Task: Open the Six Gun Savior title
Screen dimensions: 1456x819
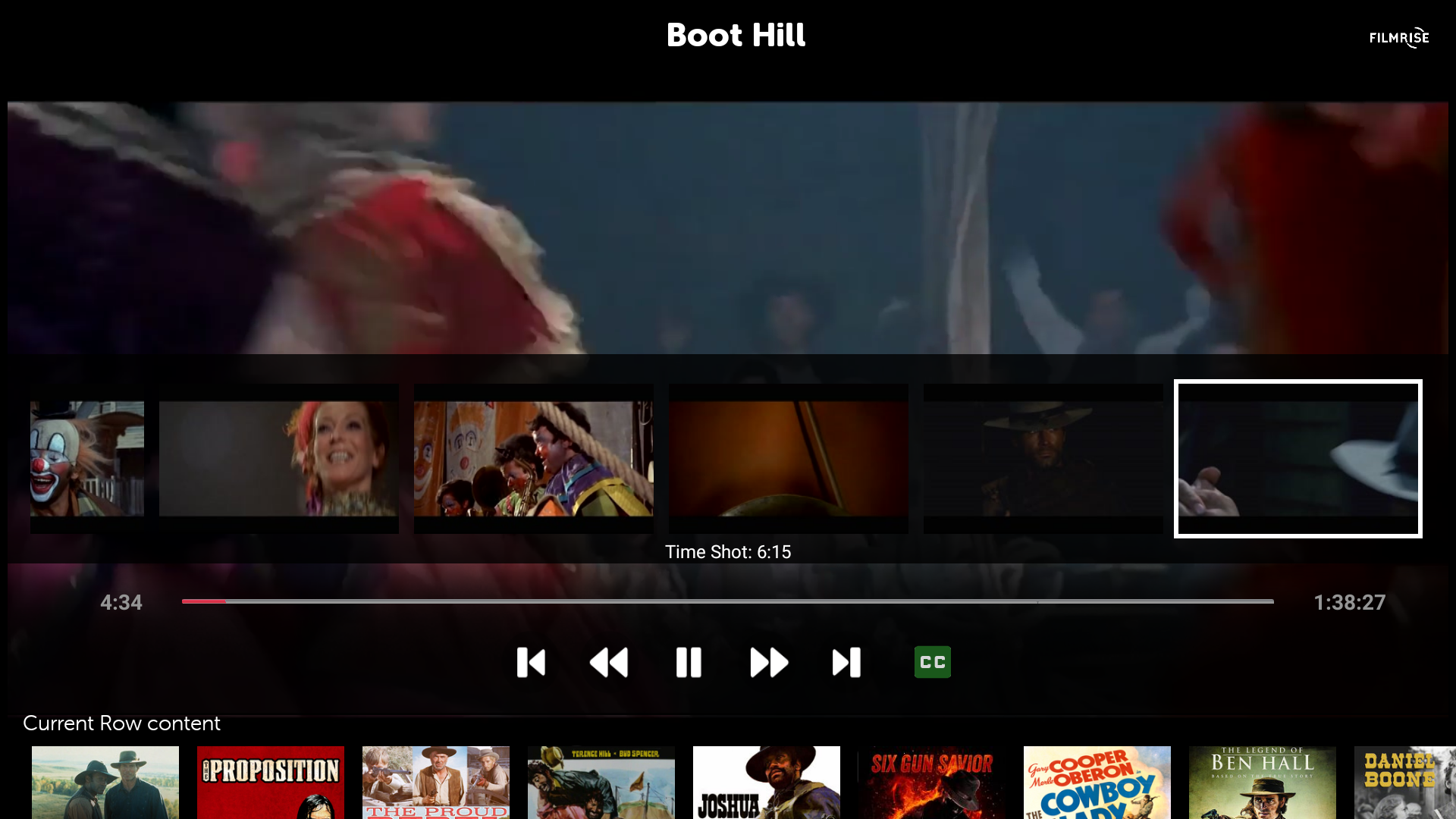Action: tap(932, 782)
